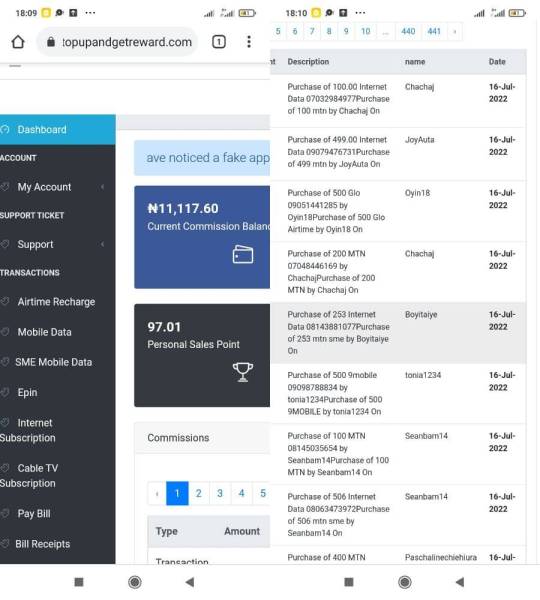This screenshot has height=600, width=540.
Task: Open the browser tab switcher icon
Action: pos(219,42)
